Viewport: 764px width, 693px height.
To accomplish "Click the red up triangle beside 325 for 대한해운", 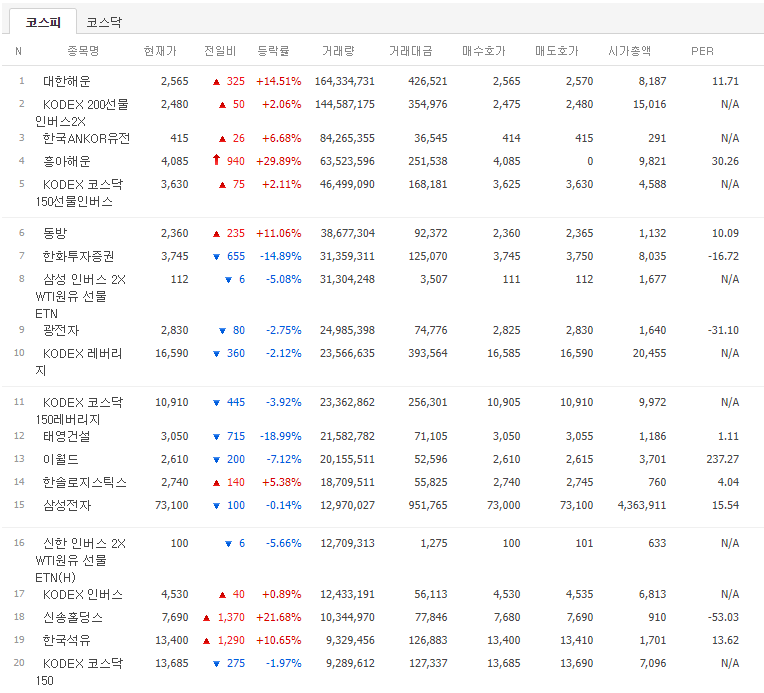I will pos(216,82).
